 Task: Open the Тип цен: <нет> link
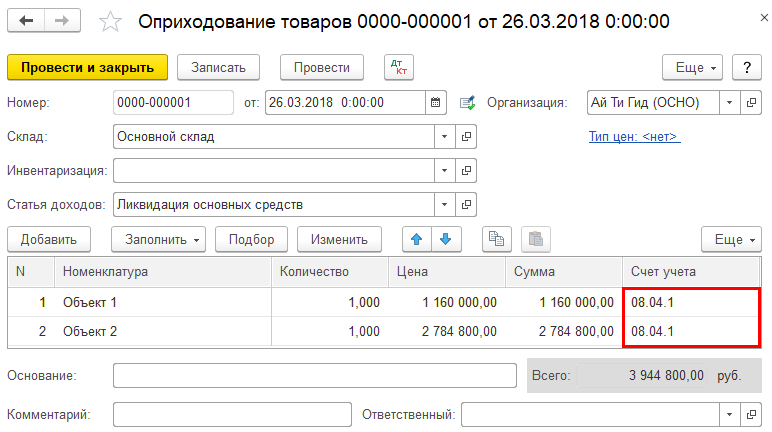pos(635,136)
